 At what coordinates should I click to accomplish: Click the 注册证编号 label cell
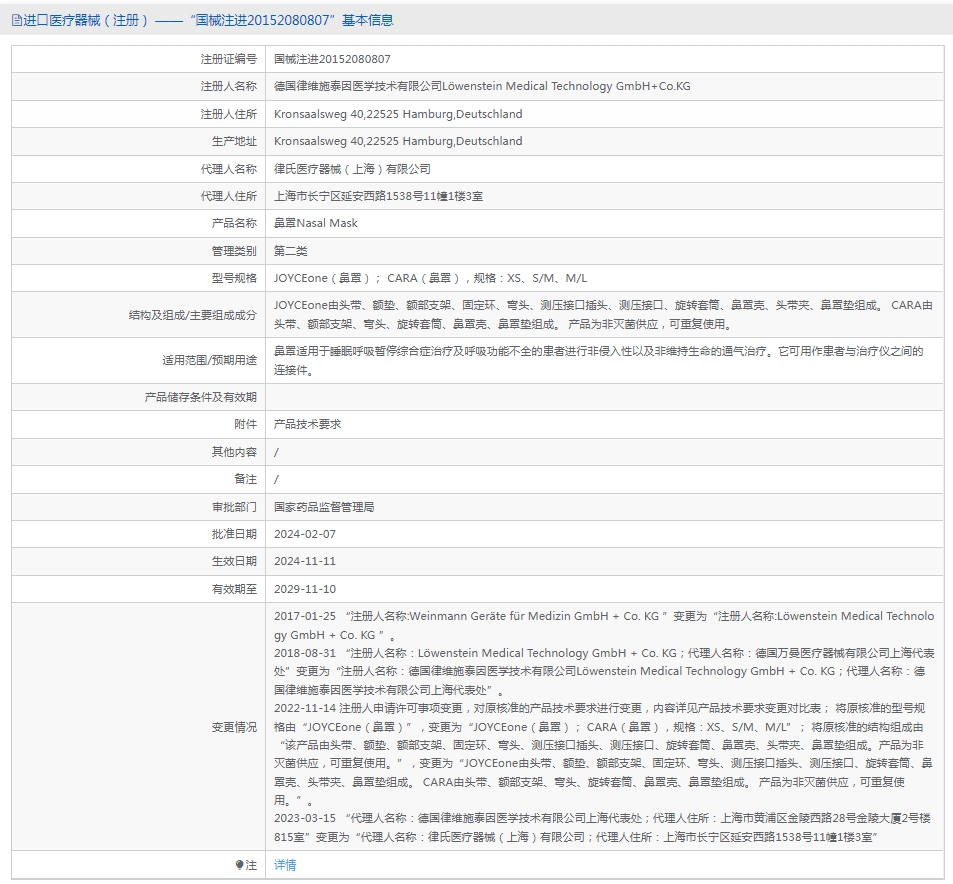(x=229, y=59)
